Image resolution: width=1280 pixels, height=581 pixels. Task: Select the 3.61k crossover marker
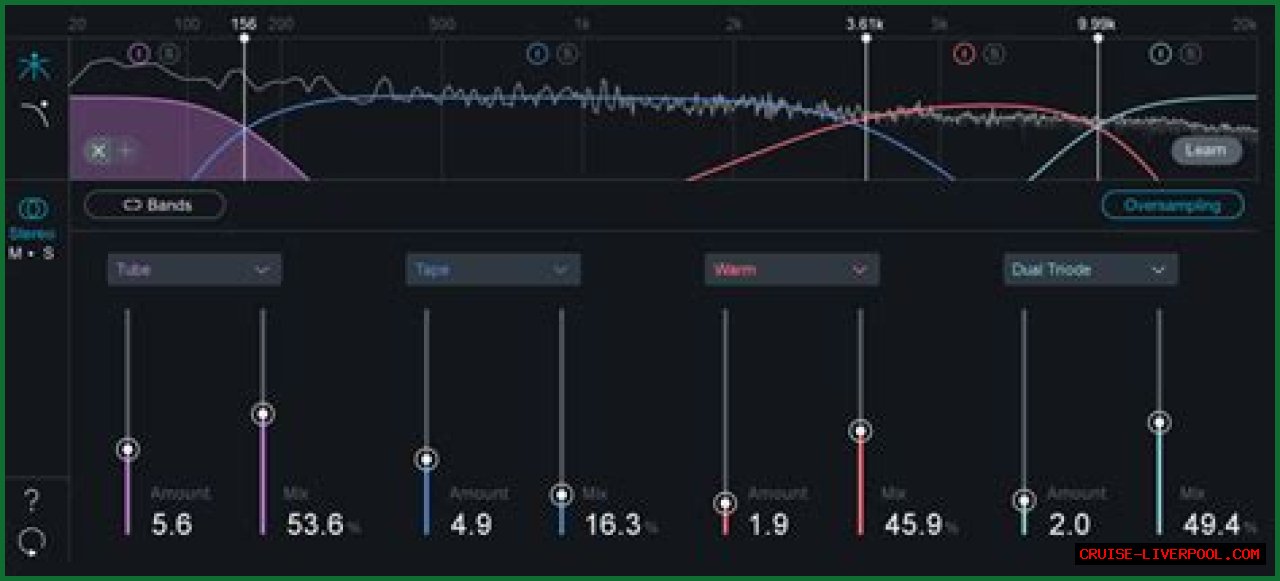pyautogui.click(x=866, y=38)
